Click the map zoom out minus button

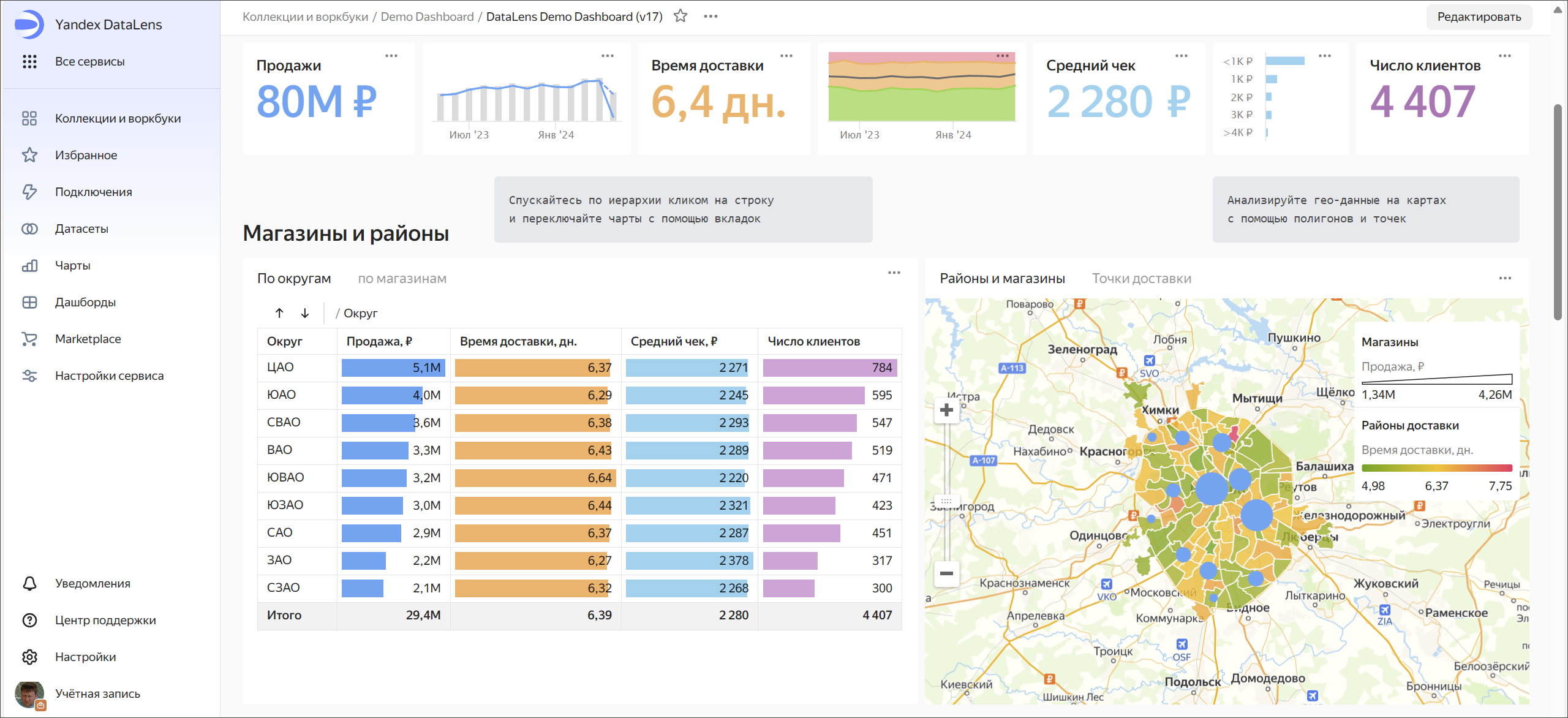click(x=946, y=573)
